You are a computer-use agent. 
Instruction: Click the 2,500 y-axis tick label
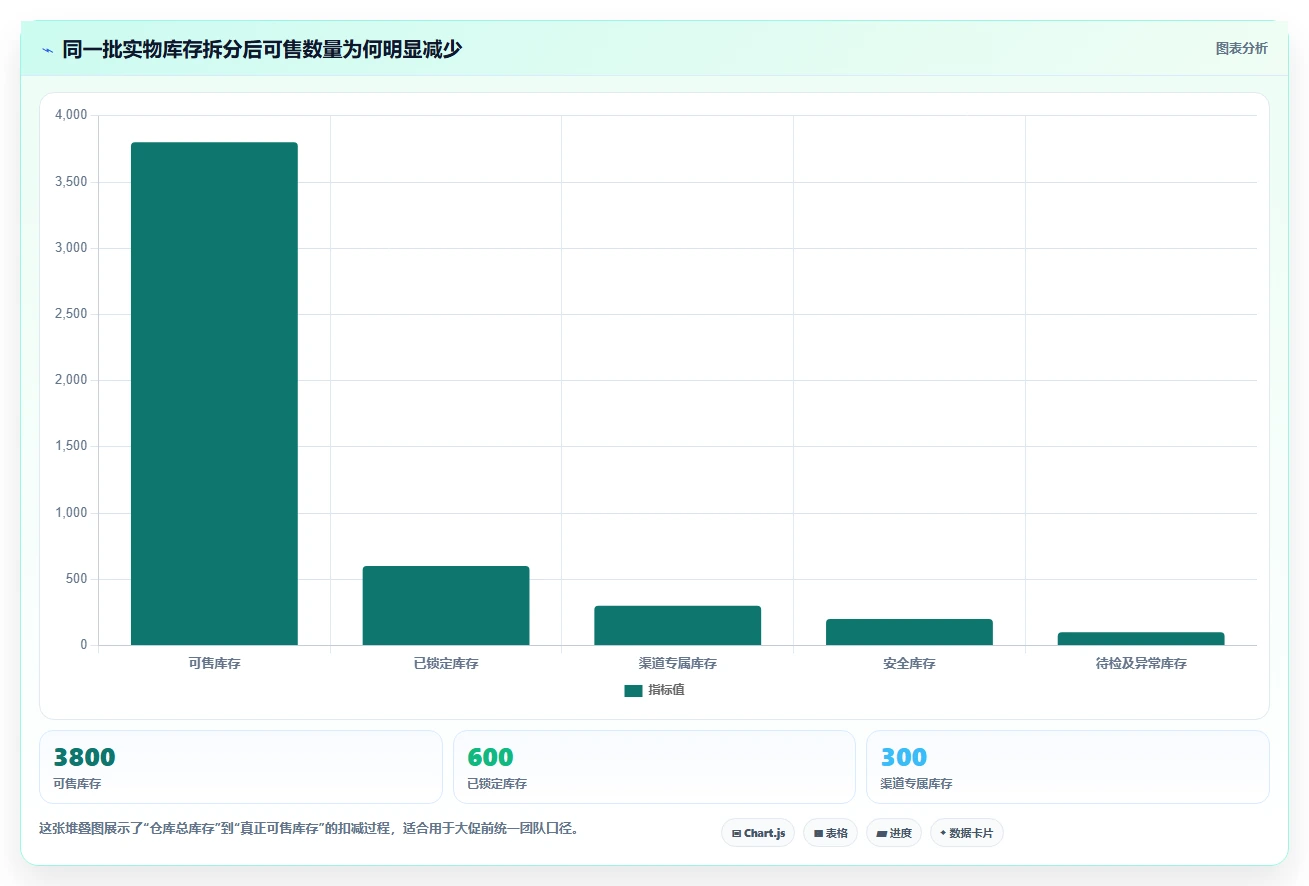point(70,314)
